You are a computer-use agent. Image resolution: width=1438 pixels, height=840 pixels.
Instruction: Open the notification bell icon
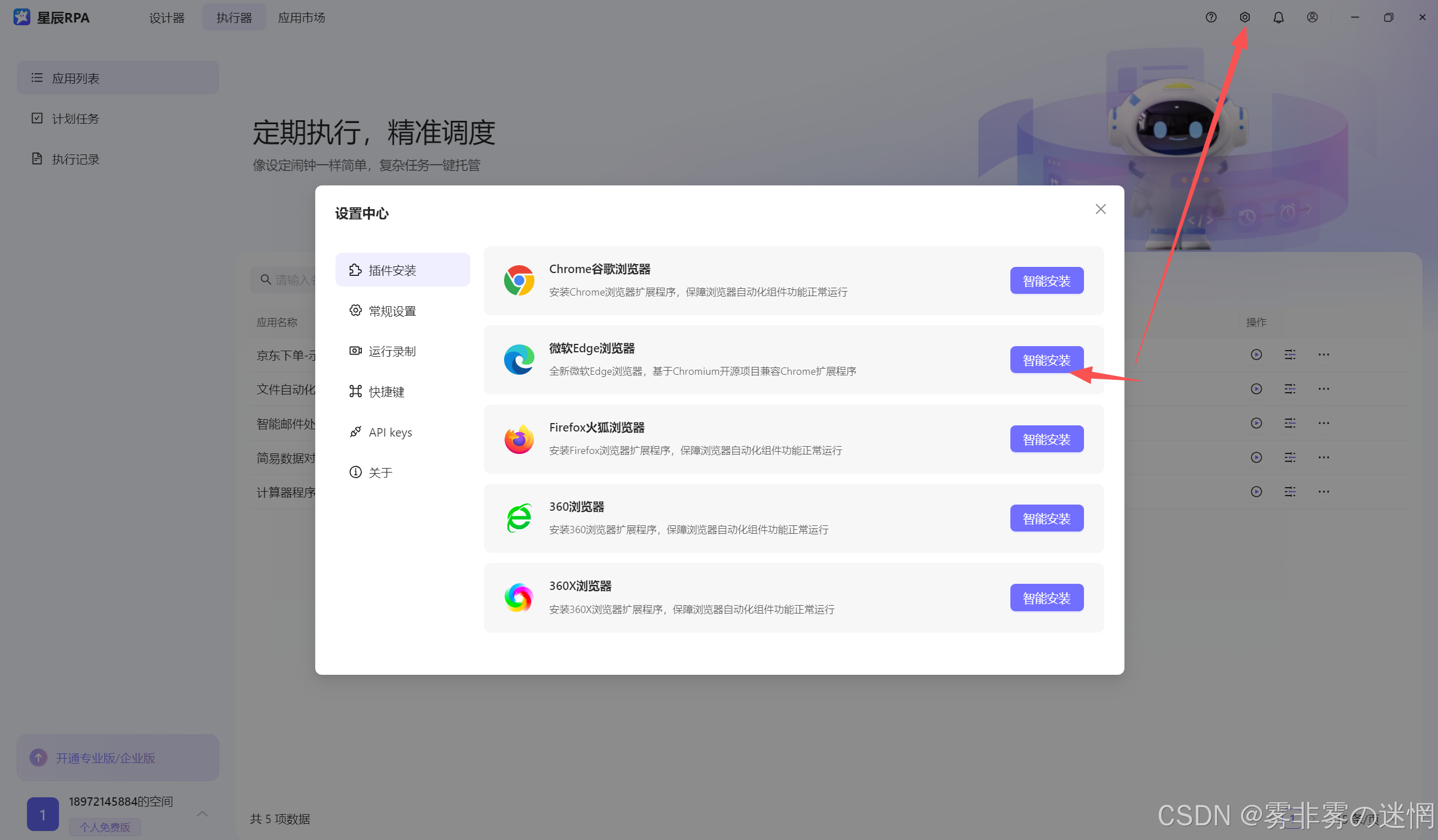(x=1278, y=17)
